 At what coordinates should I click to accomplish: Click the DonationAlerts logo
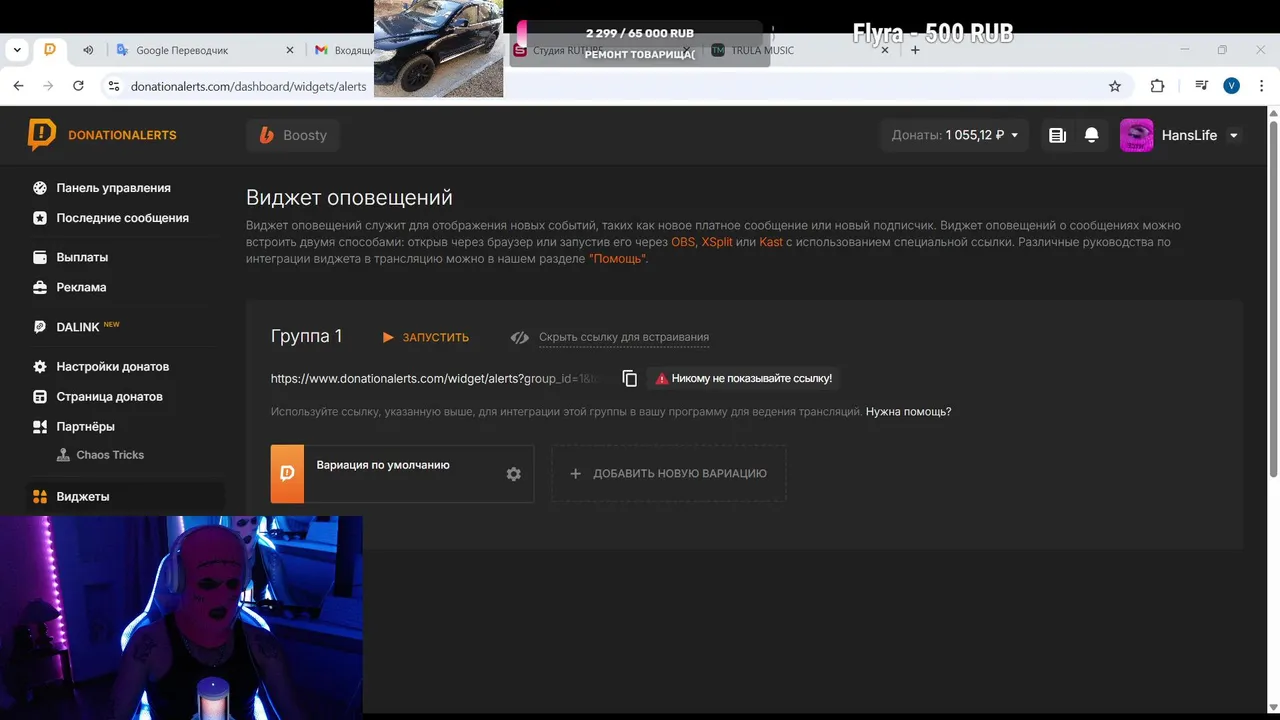pyautogui.click(x=102, y=135)
